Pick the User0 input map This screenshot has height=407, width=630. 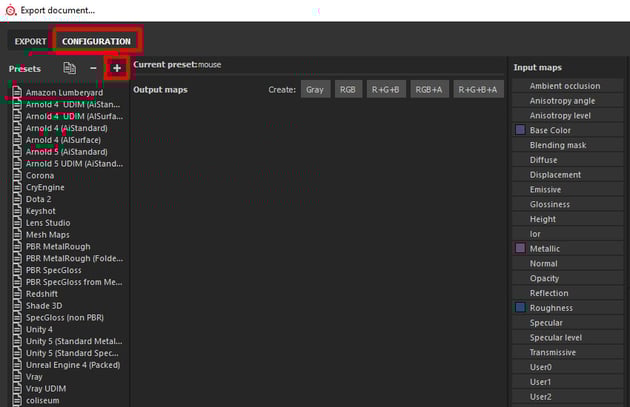568,367
